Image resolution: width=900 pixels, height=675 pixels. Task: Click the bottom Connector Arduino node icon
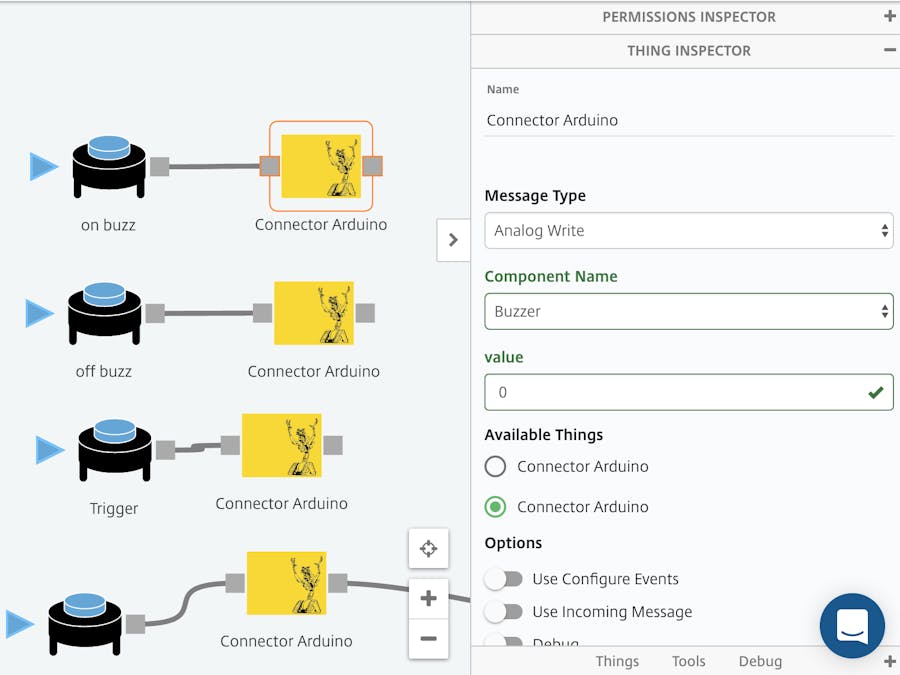point(285,583)
